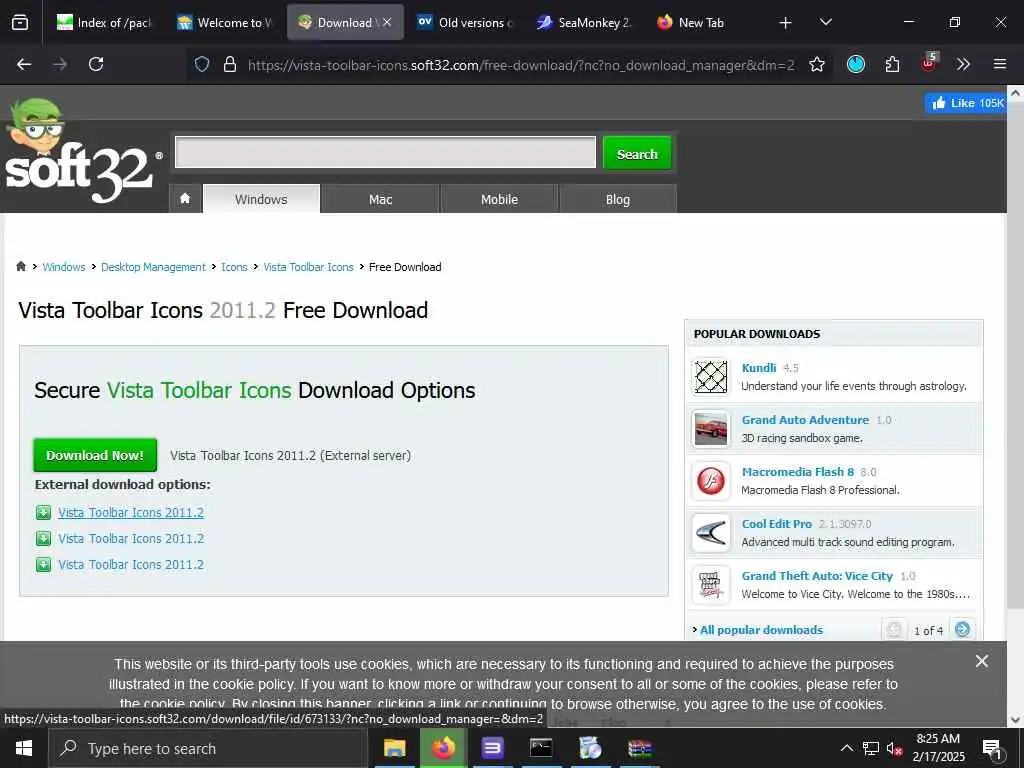Screen dimensions: 1024x768
Task: Open the Vista Toolbar Icons breadcrumb link
Action: [308, 267]
